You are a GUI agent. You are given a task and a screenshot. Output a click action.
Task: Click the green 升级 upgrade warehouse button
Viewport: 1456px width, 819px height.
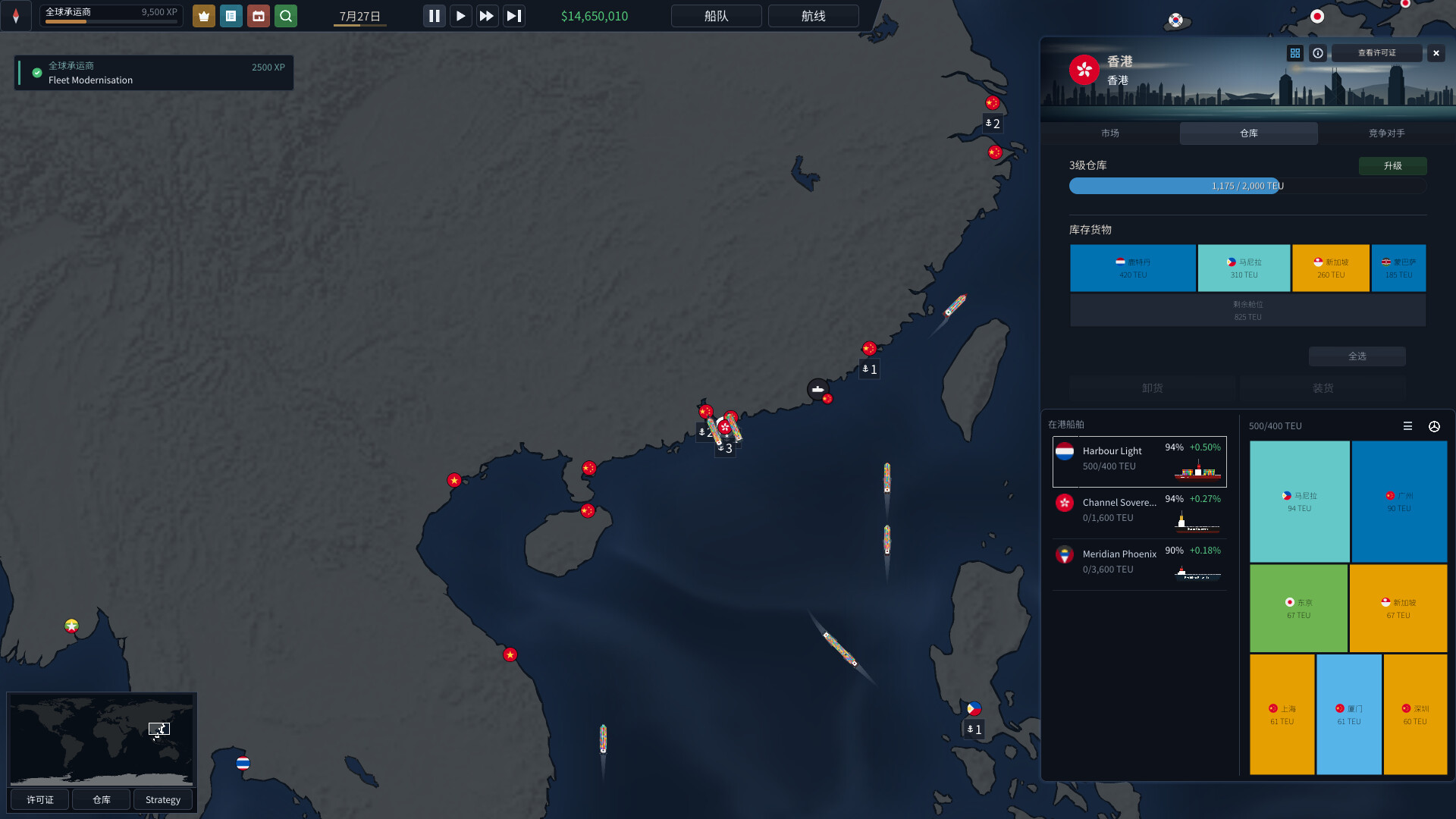tap(1392, 165)
